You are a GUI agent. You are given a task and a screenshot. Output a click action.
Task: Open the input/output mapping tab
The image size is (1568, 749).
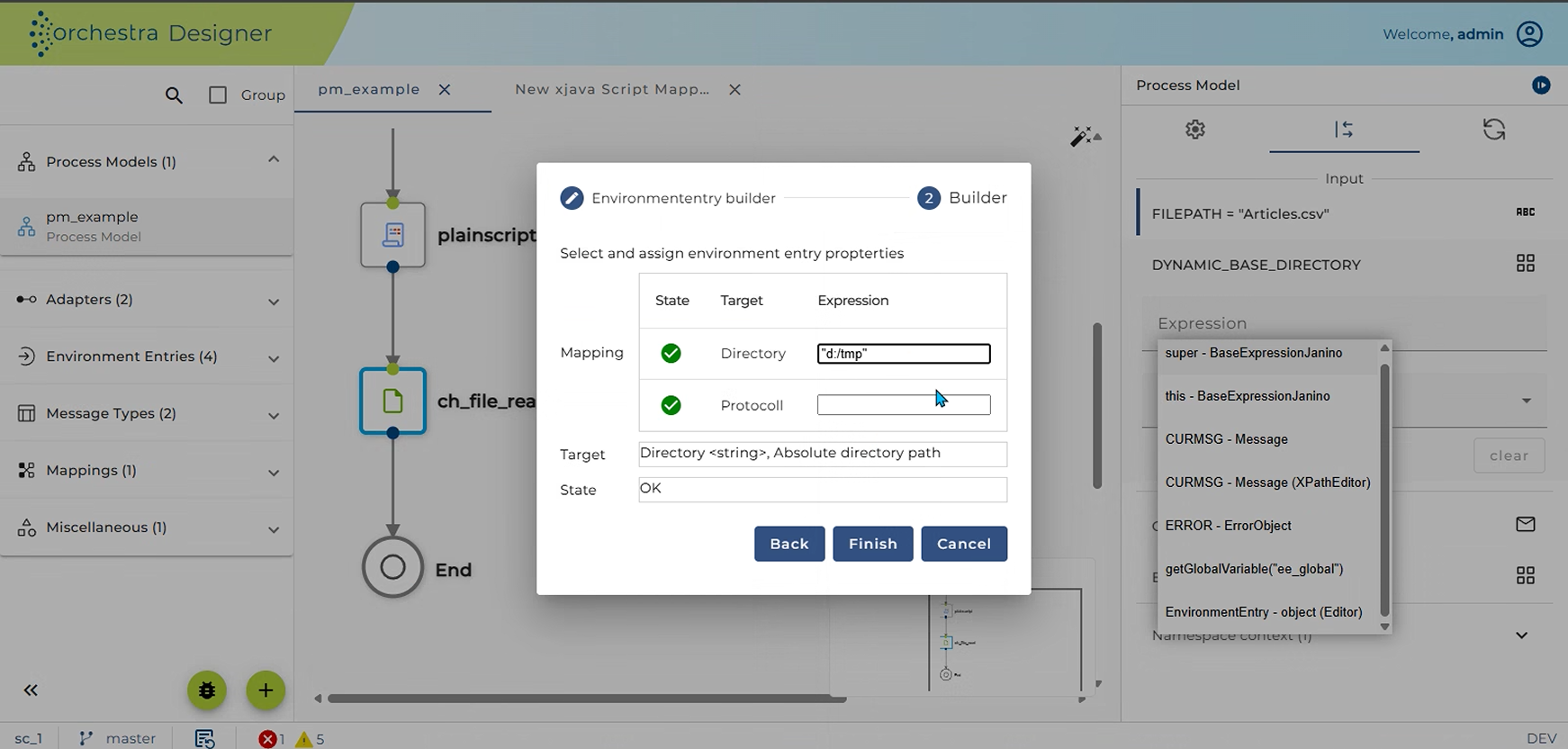click(x=1344, y=130)
